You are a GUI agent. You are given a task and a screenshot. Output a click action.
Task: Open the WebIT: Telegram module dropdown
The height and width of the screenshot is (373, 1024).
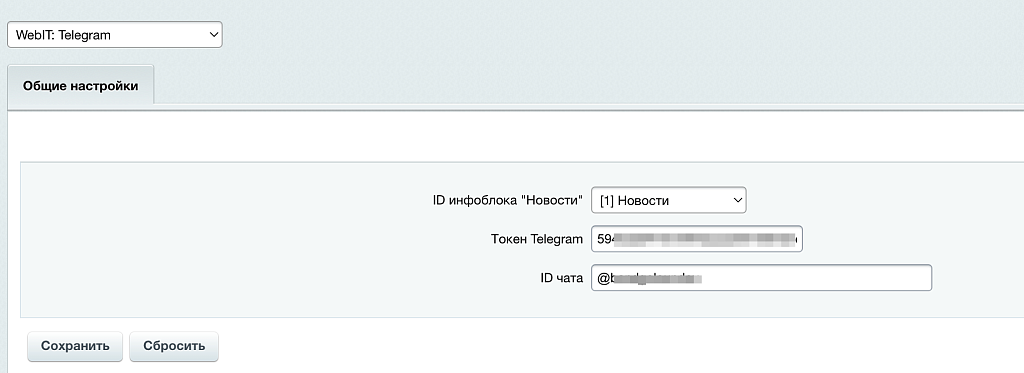click(114, 35)
